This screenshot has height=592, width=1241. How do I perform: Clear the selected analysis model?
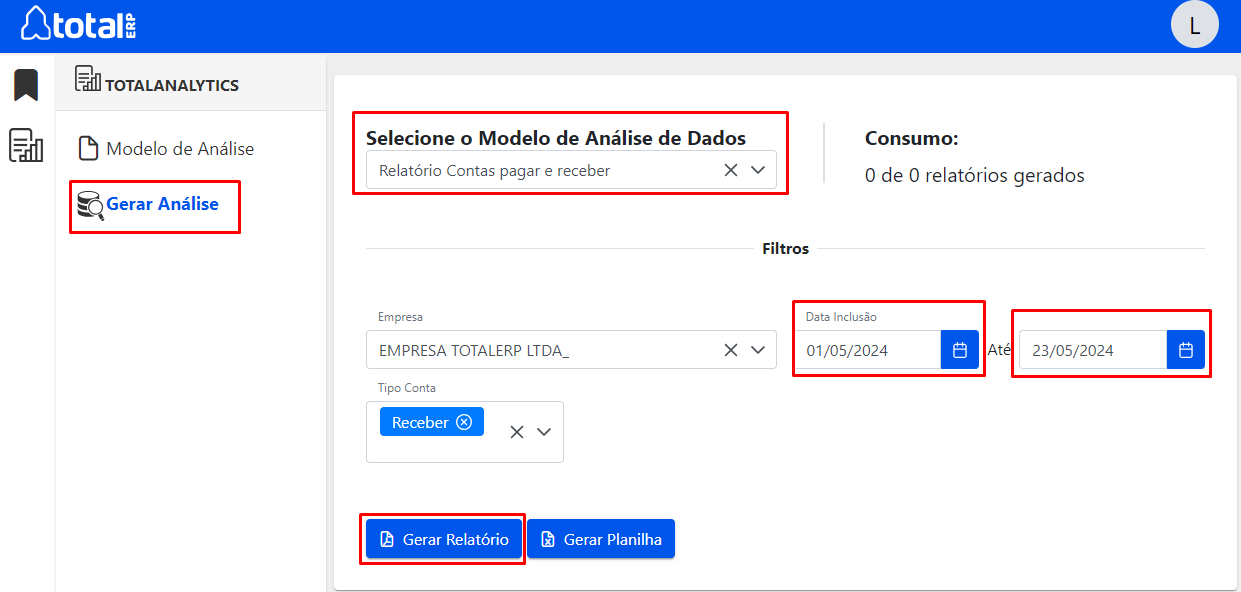pyautogui.click(x=731, y=170)
